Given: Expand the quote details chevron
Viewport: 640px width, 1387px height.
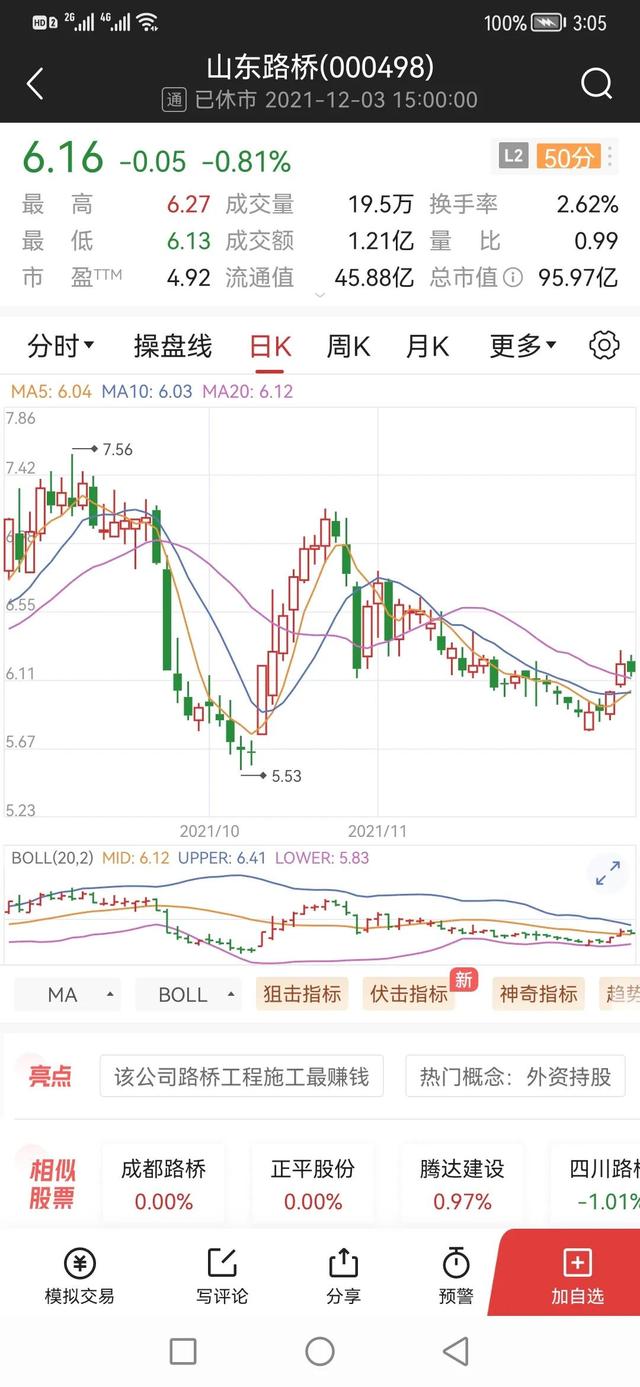Looking at the screenshot, I should point(320,295).
